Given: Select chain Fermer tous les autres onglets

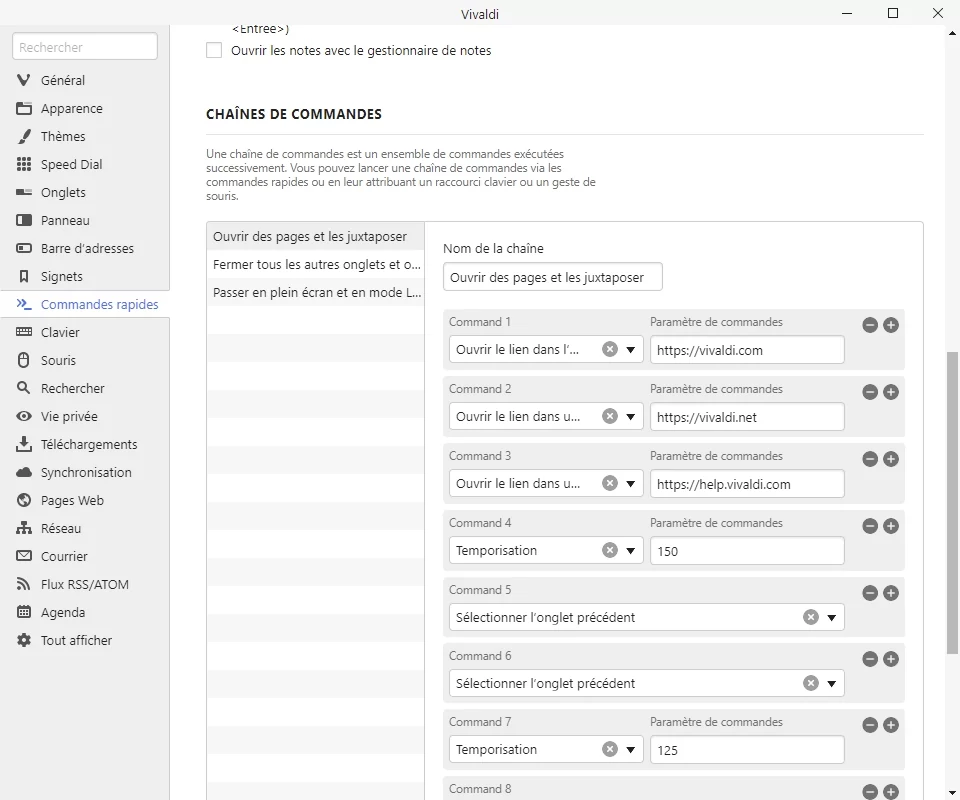Looking at the screenshot, I should tap(315, 264).
